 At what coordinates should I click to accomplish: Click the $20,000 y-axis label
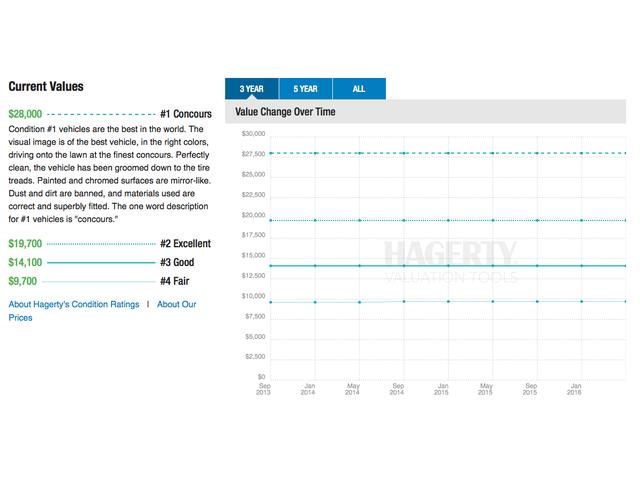[253, 215]
